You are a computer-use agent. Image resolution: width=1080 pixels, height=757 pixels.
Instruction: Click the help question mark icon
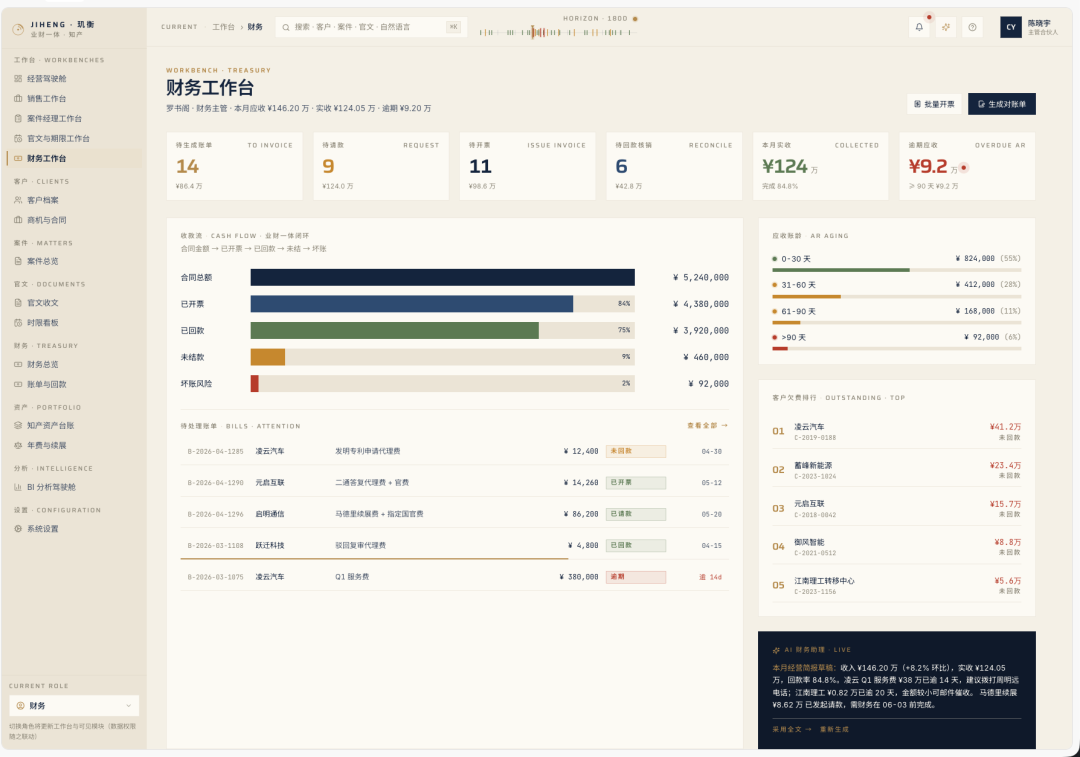[x=972, y=27]
